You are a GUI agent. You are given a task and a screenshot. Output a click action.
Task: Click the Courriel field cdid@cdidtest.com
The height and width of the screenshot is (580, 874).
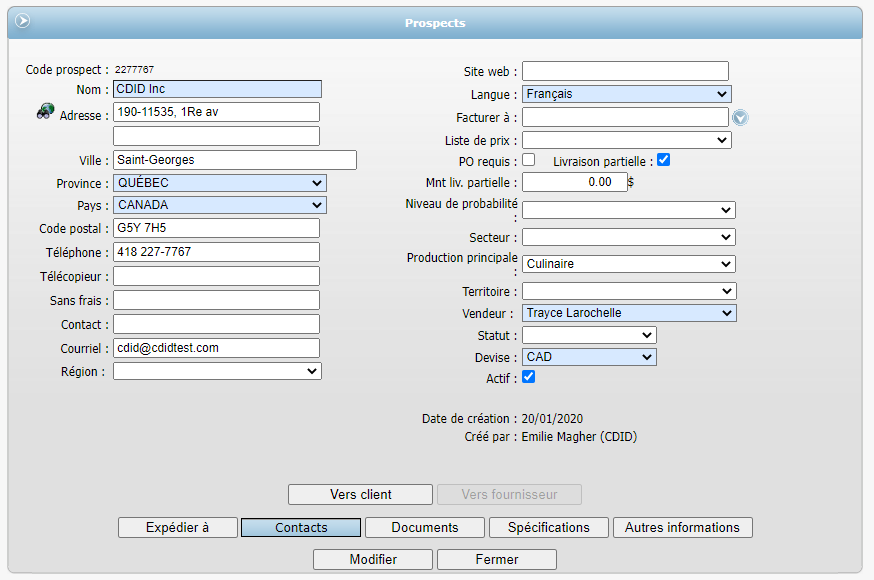pos(216,348)
